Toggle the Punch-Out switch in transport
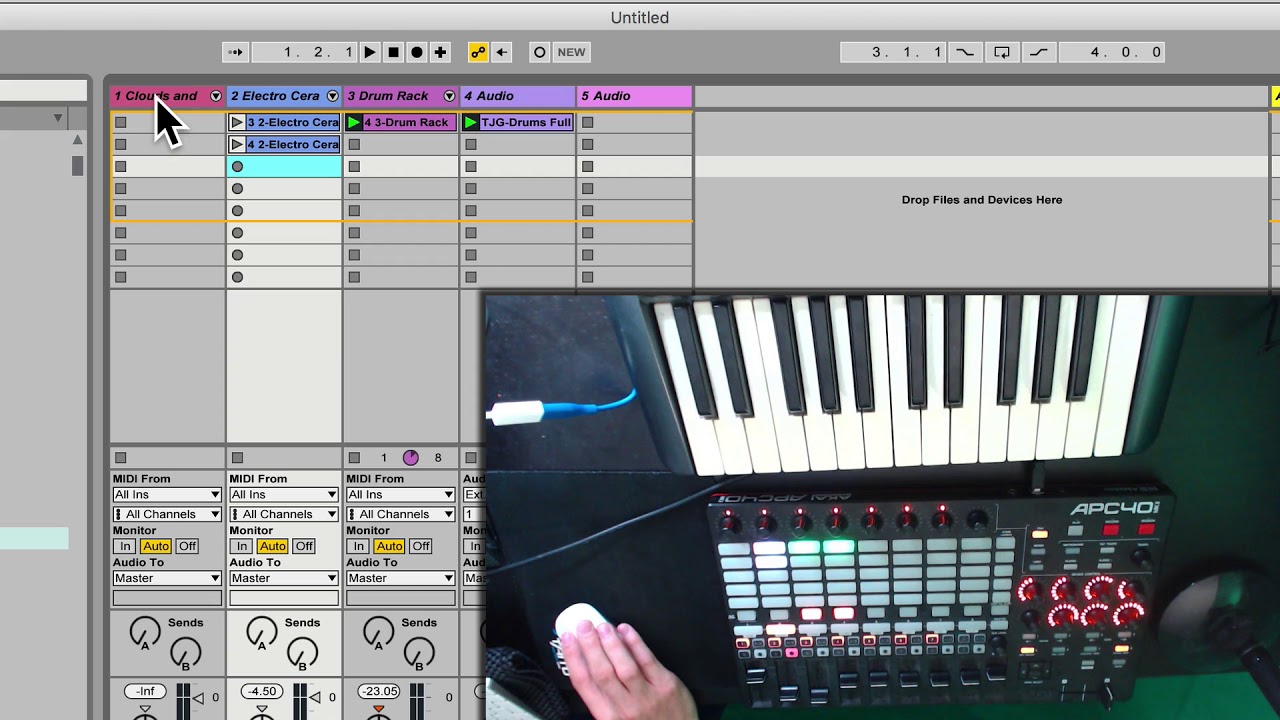 [x=1039, y=52]
